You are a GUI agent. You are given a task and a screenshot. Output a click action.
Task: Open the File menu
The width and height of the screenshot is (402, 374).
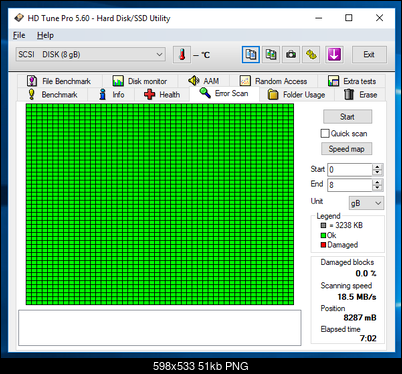[x=19, y=35]
